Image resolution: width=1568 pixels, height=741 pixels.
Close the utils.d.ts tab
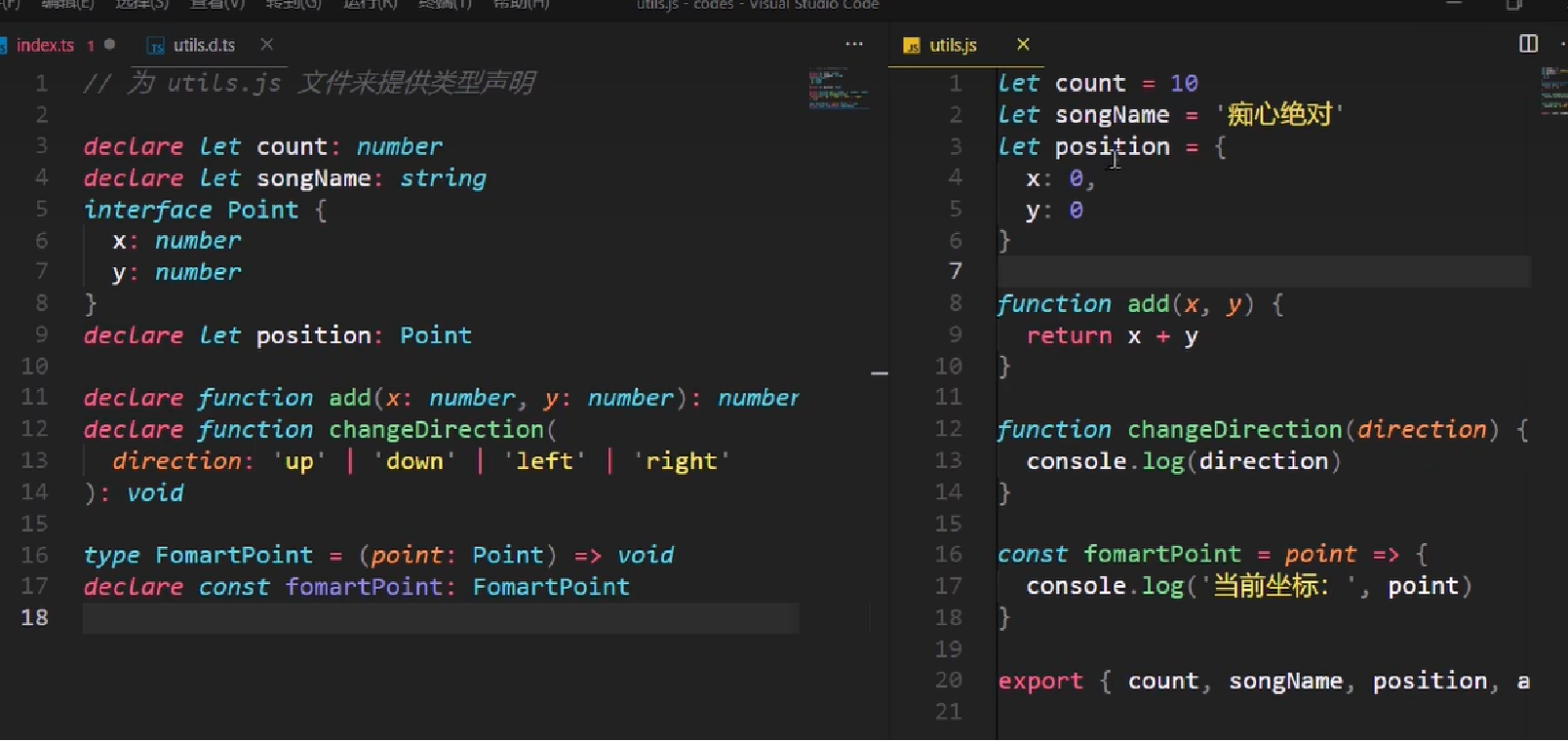click(x=266, y=44)
